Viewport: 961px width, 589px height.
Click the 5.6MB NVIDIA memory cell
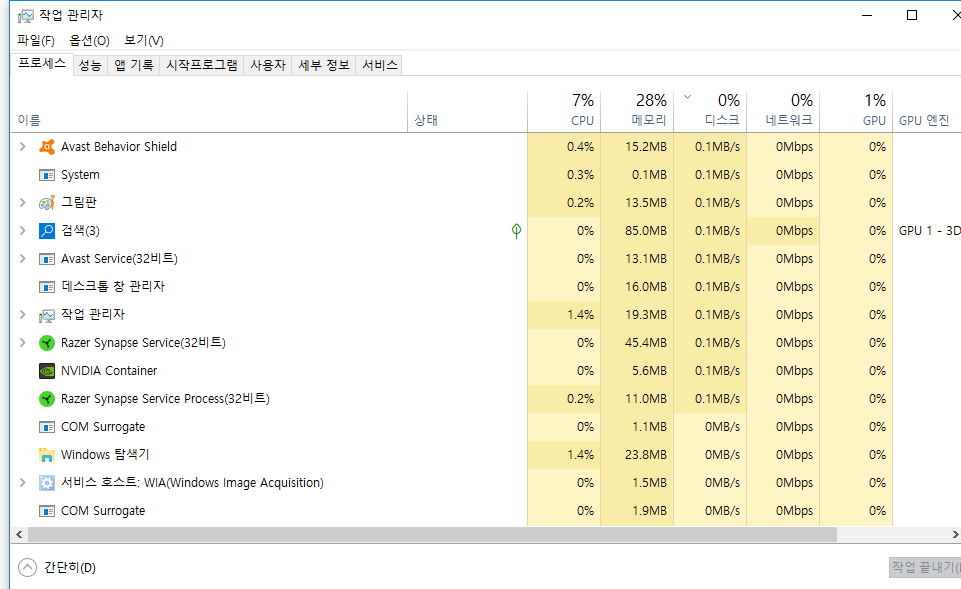pyautogui.click(x=637, y=371)
